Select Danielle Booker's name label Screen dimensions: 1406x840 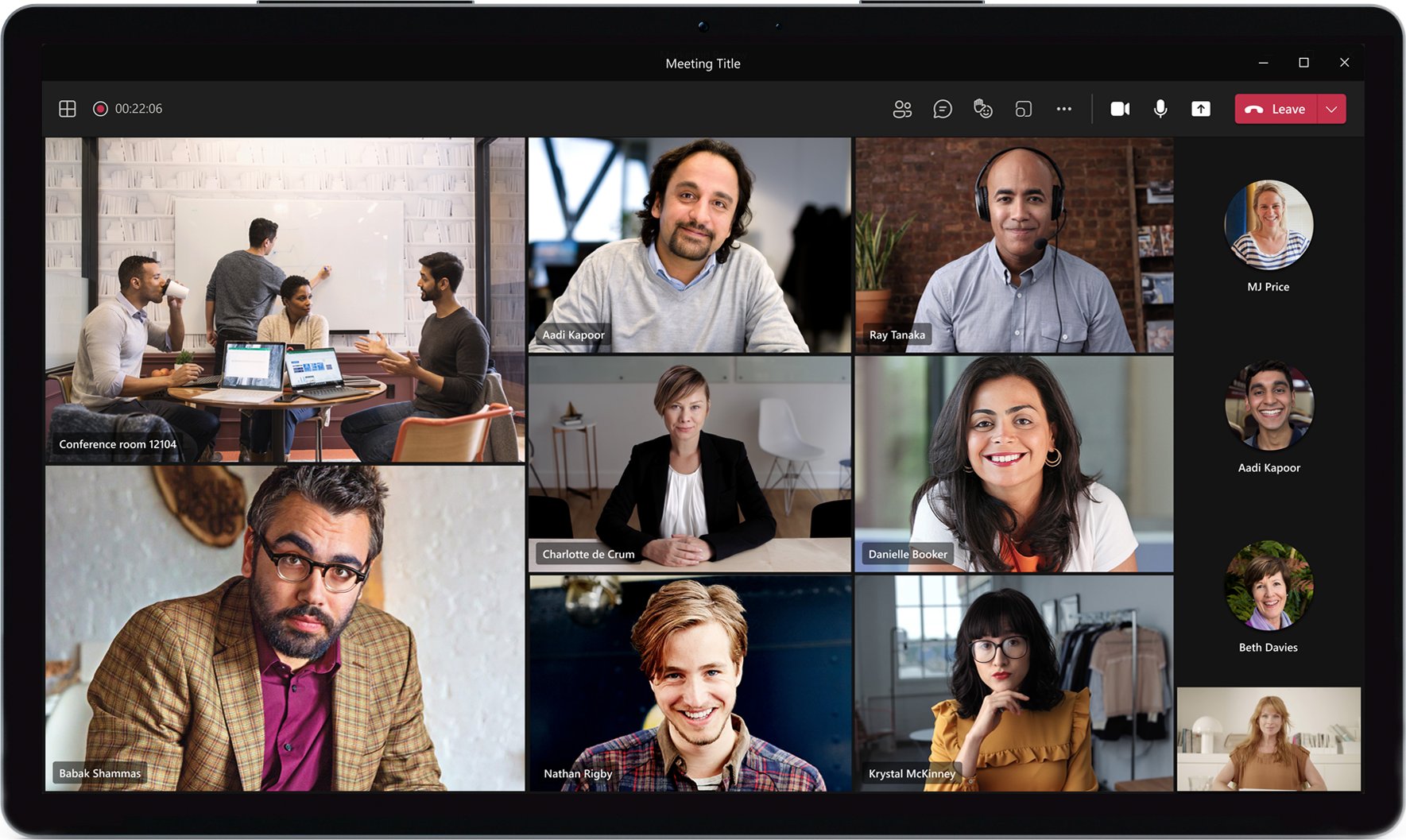point(908,554)
